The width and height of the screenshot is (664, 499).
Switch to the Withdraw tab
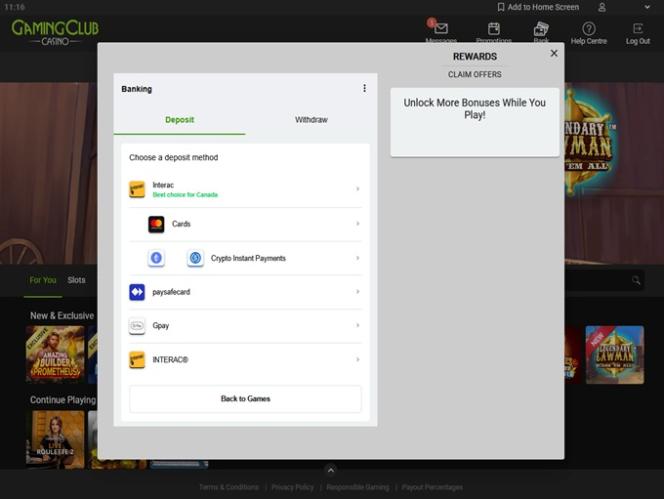[311, 120]
